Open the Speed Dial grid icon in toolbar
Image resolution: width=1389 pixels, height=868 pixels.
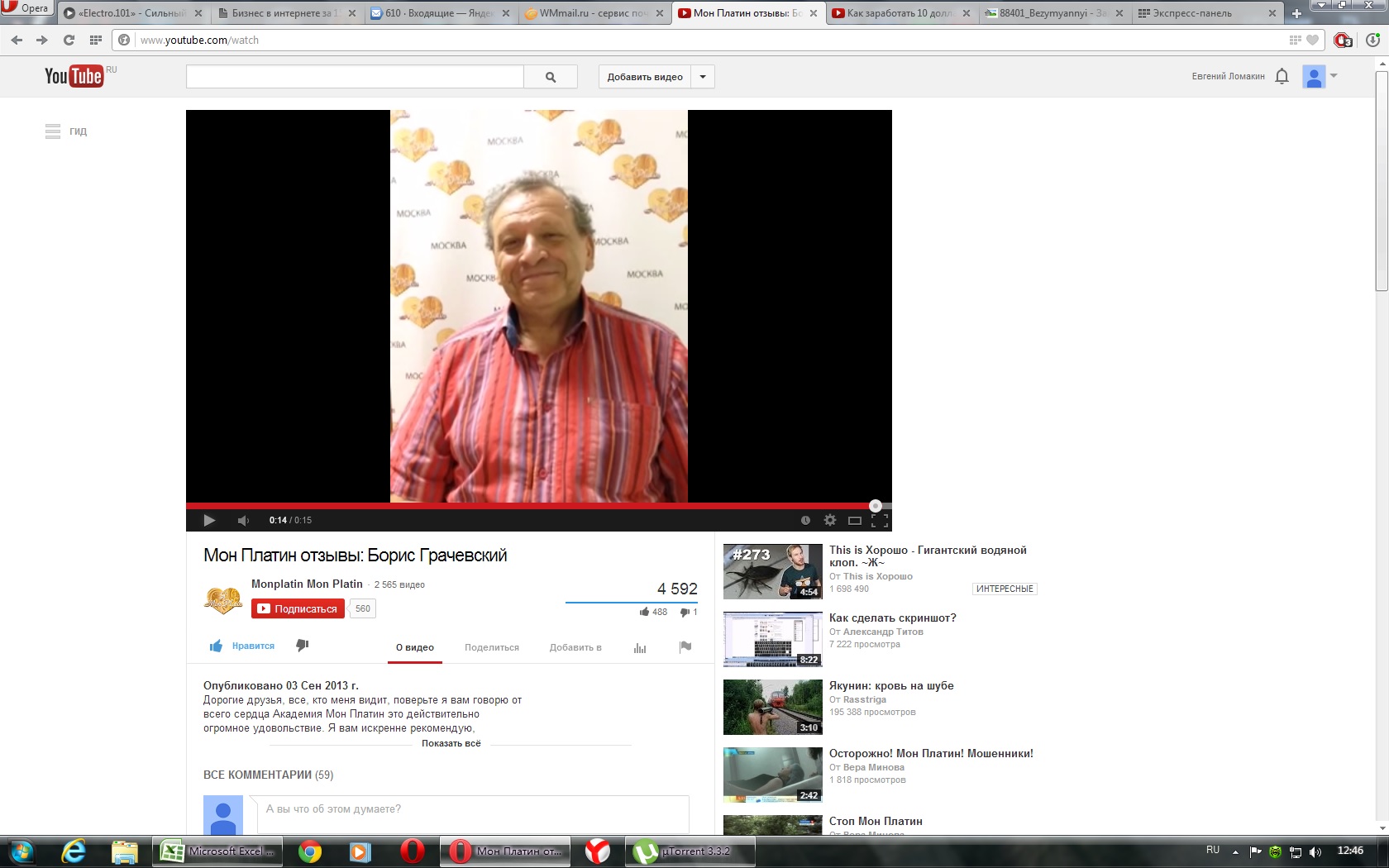[96, 40]
